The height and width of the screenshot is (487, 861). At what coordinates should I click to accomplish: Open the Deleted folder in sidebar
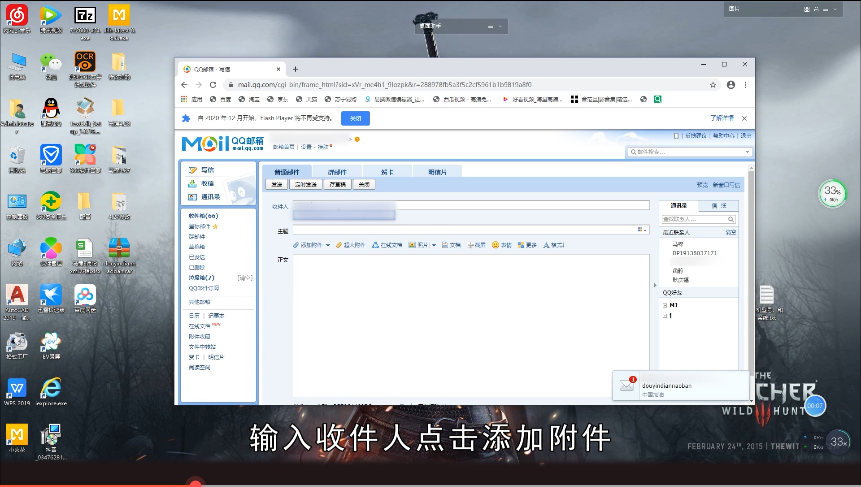coord(197,267)
